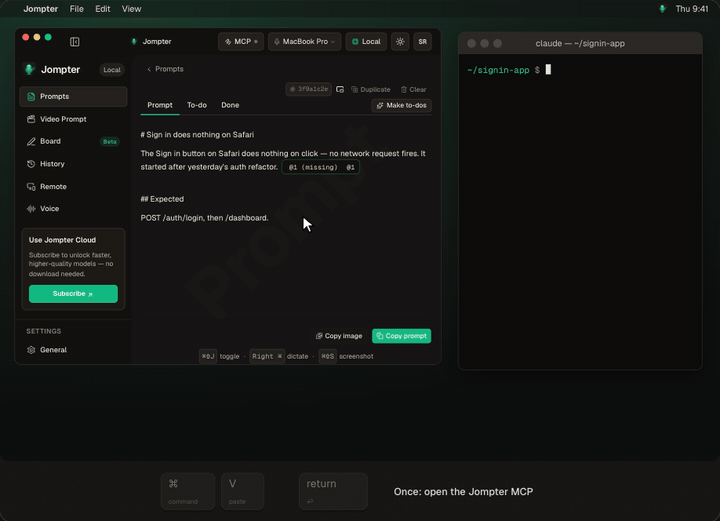Duplicate the current prompt
The width and height of the screenshot is (720, 521).
[x=371, y=90]
